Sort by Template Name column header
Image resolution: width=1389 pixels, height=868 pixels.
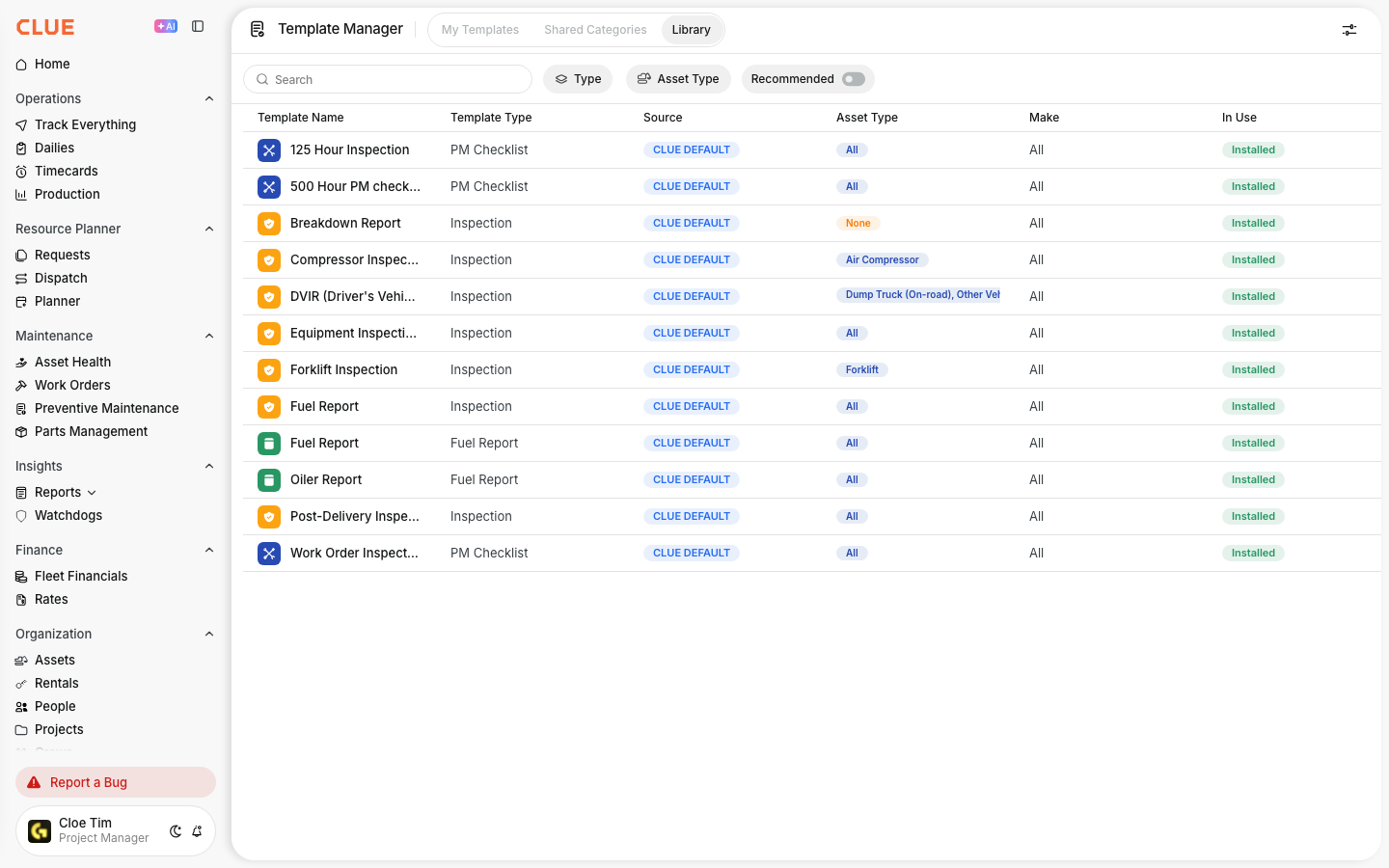click(301, 118)
